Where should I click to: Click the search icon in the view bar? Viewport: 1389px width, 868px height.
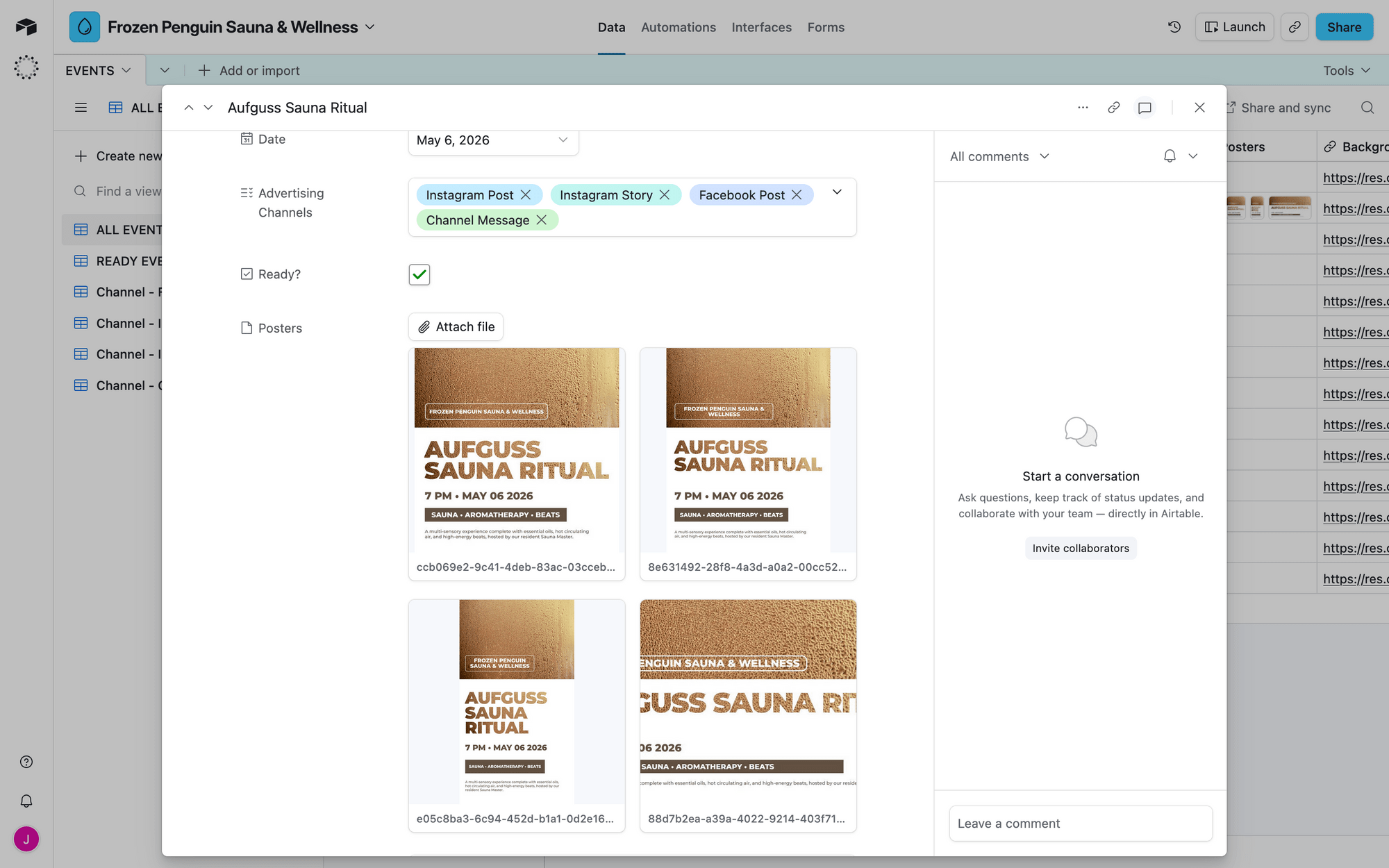[1367, 108]
